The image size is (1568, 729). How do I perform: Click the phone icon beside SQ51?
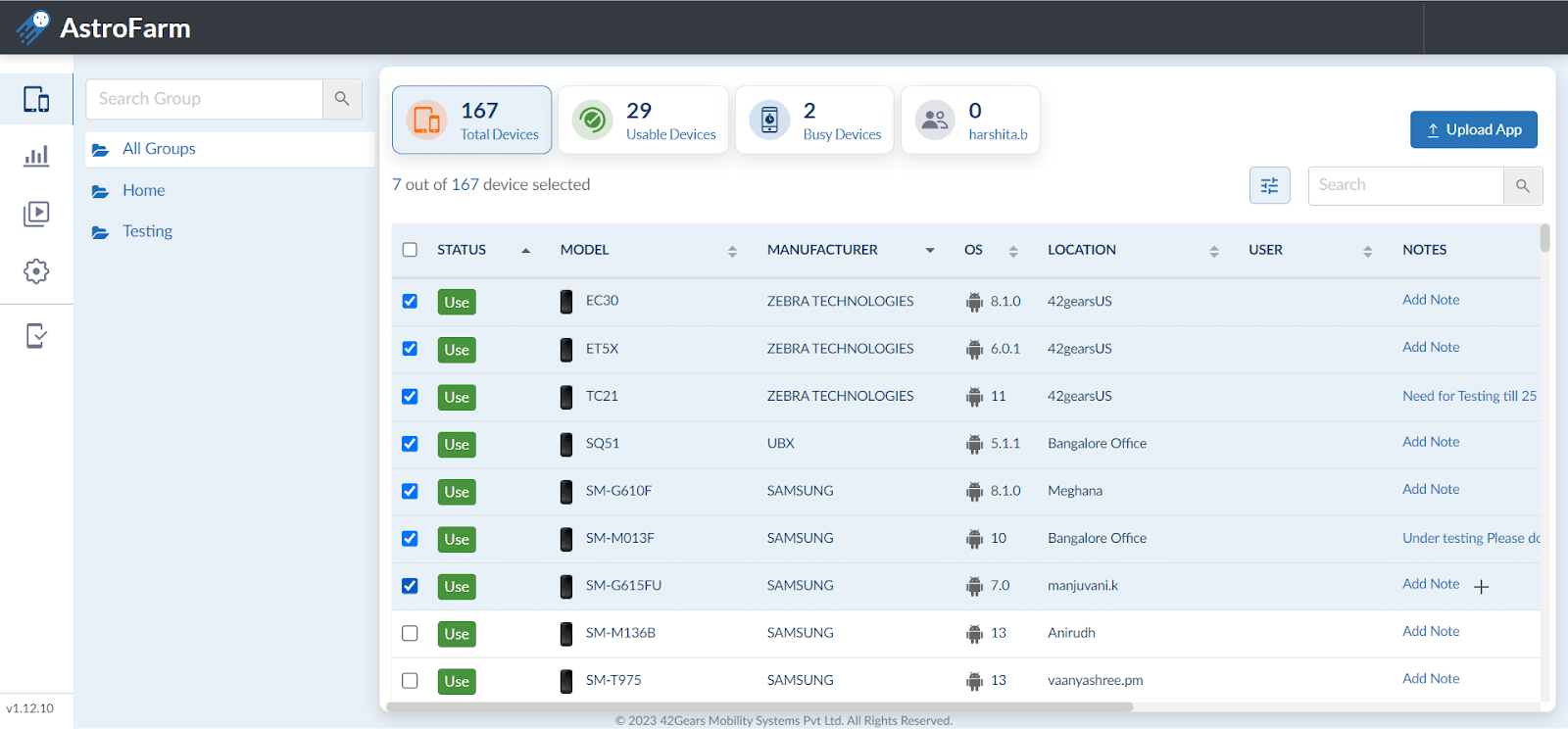(x=566, y=444)
